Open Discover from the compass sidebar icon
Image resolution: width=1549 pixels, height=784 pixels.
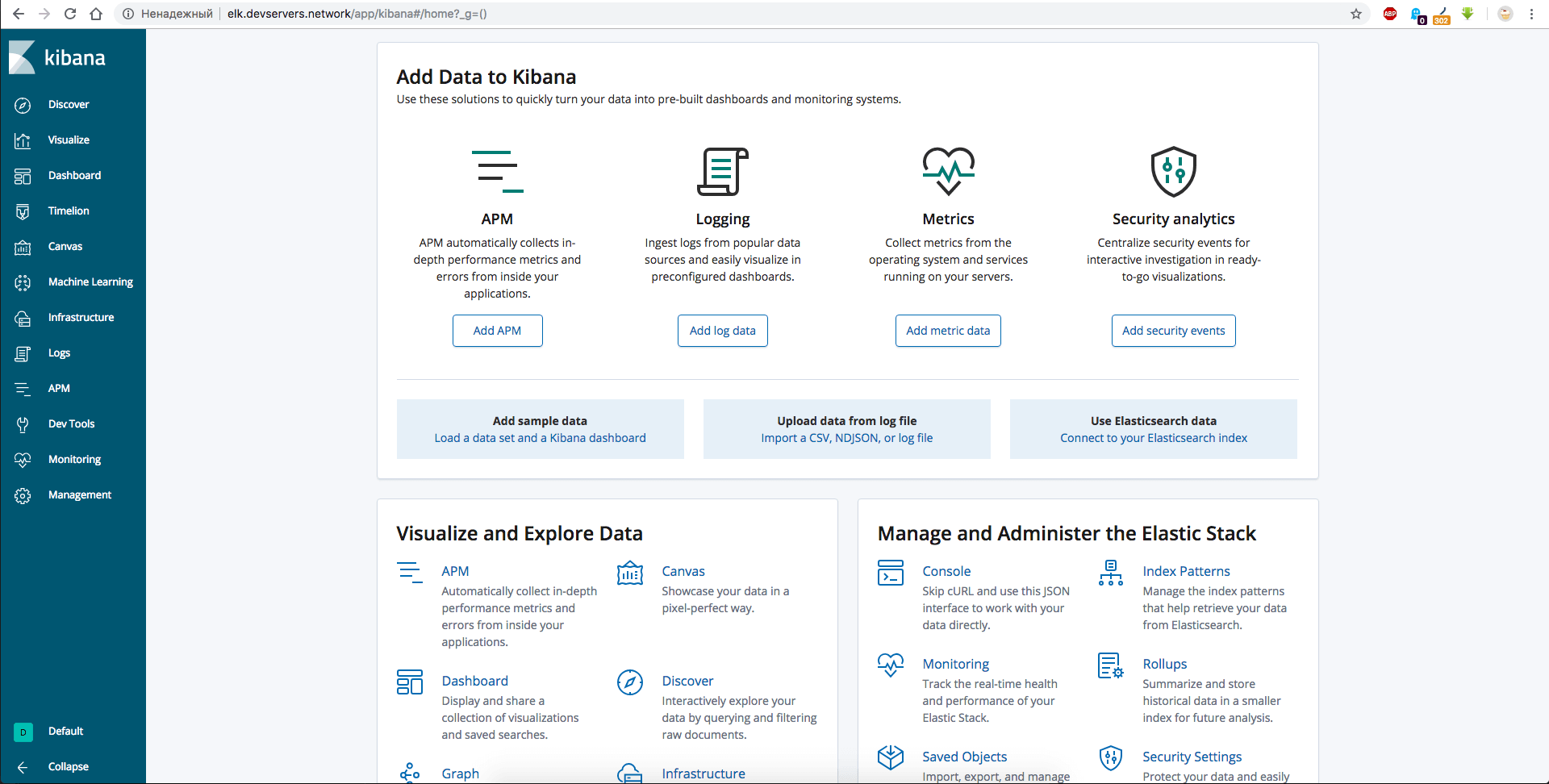23,105
